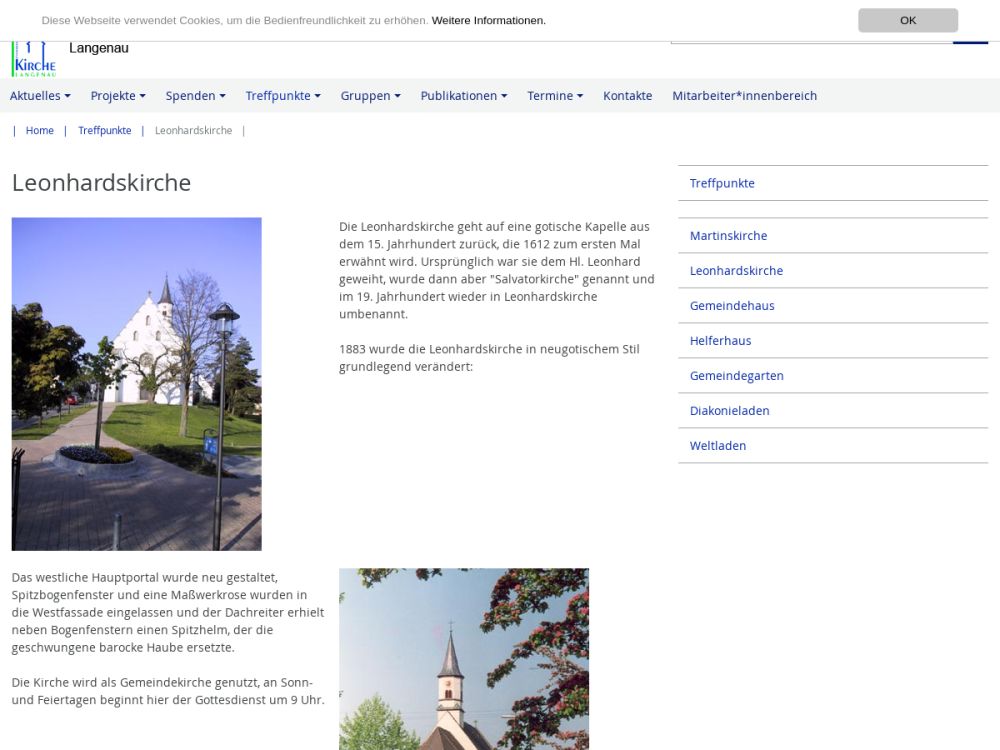Open the Spenden dropdown
1000x750 pixels.
click(195, 96)
